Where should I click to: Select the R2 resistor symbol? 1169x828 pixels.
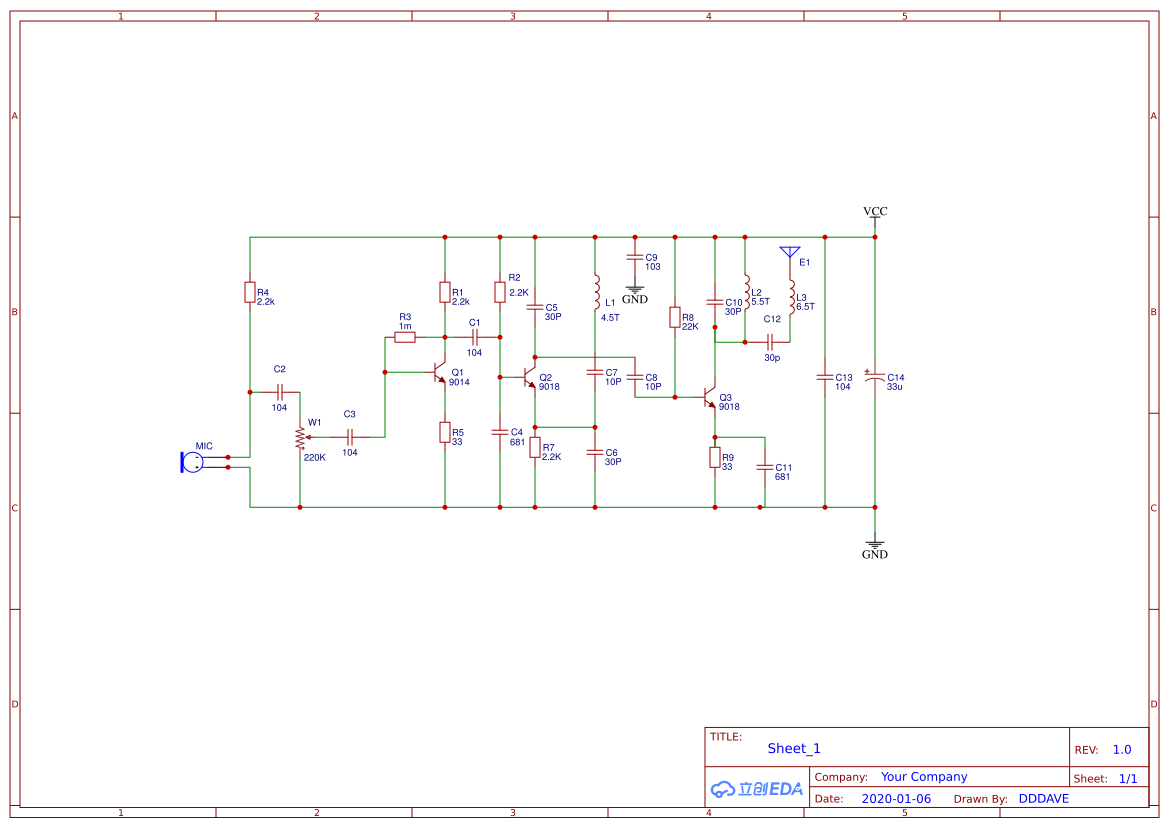(x=500, y=292)
